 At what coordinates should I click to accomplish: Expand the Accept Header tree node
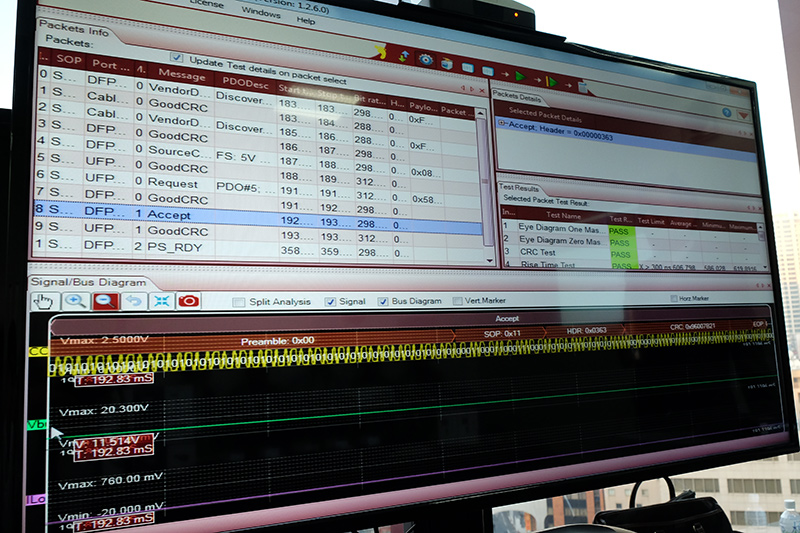click(501, 123)
